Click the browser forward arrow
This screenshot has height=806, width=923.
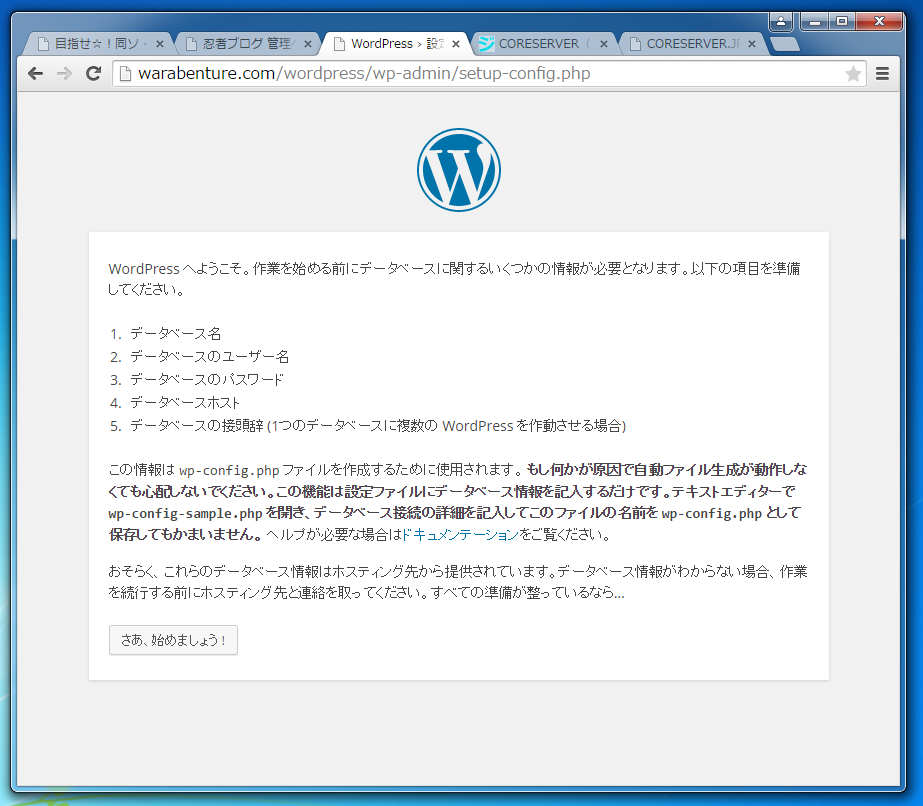(64, 74)
